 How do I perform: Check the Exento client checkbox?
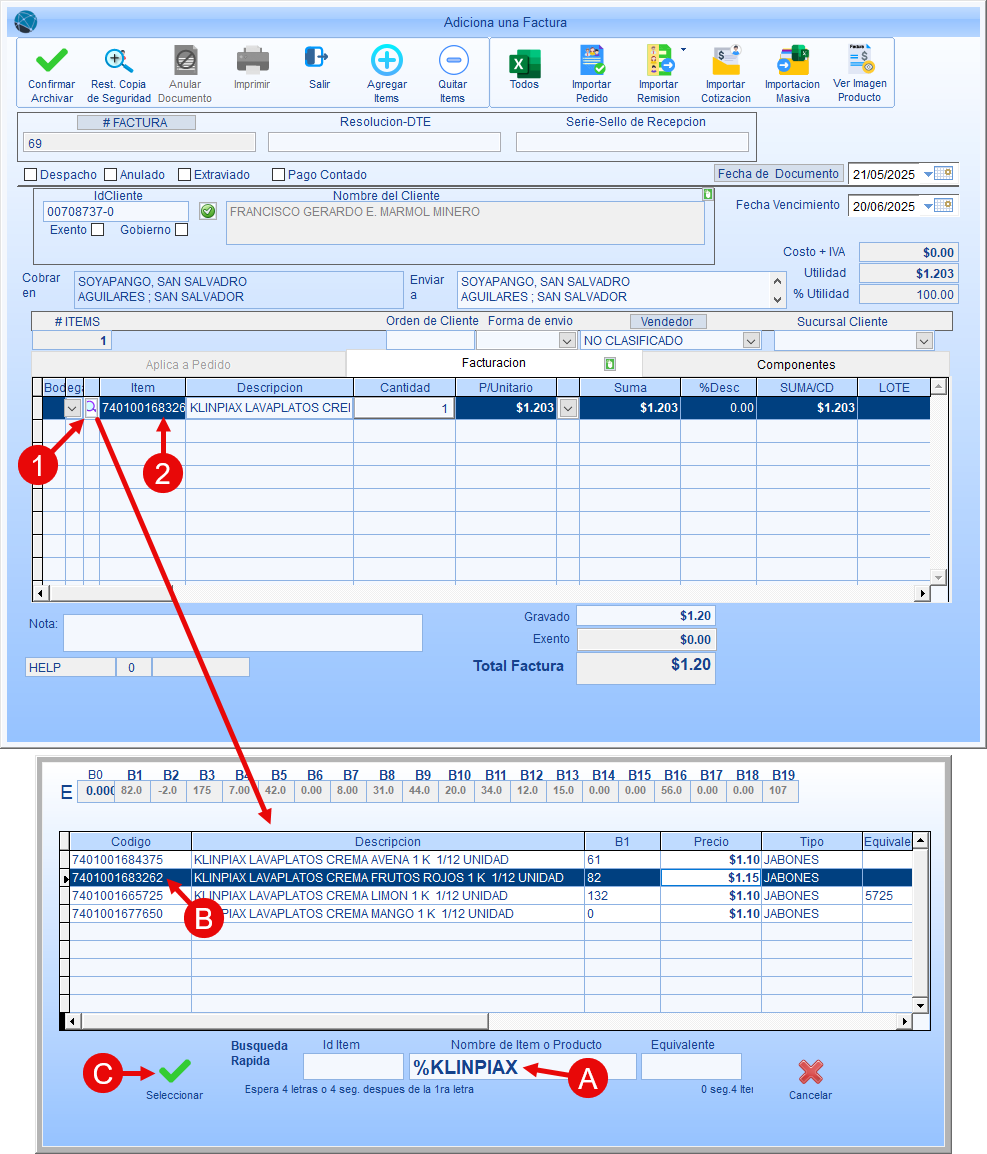click(97, 230)
